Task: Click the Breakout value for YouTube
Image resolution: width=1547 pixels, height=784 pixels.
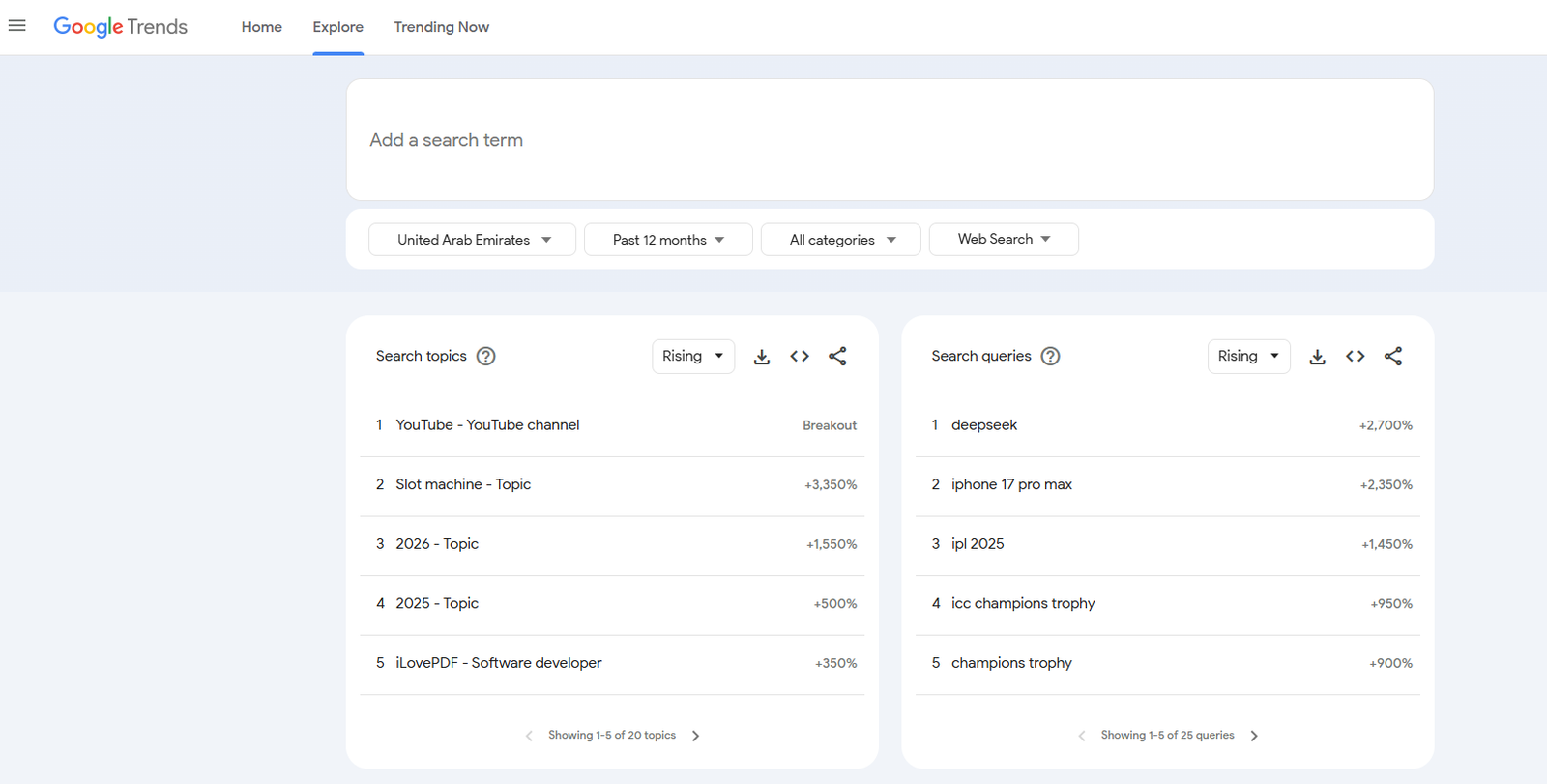Action: click(830, 425)
